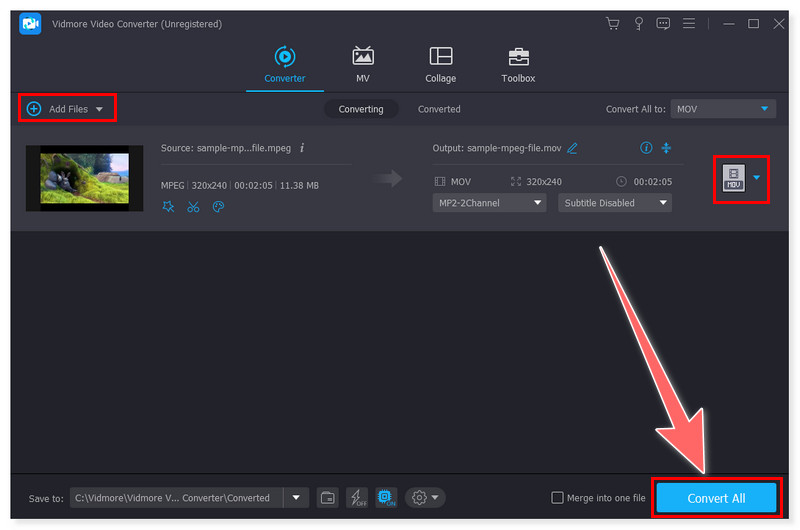Open the shopping cart purchase icon
800x530 pixels.
[x=612, y=23]
